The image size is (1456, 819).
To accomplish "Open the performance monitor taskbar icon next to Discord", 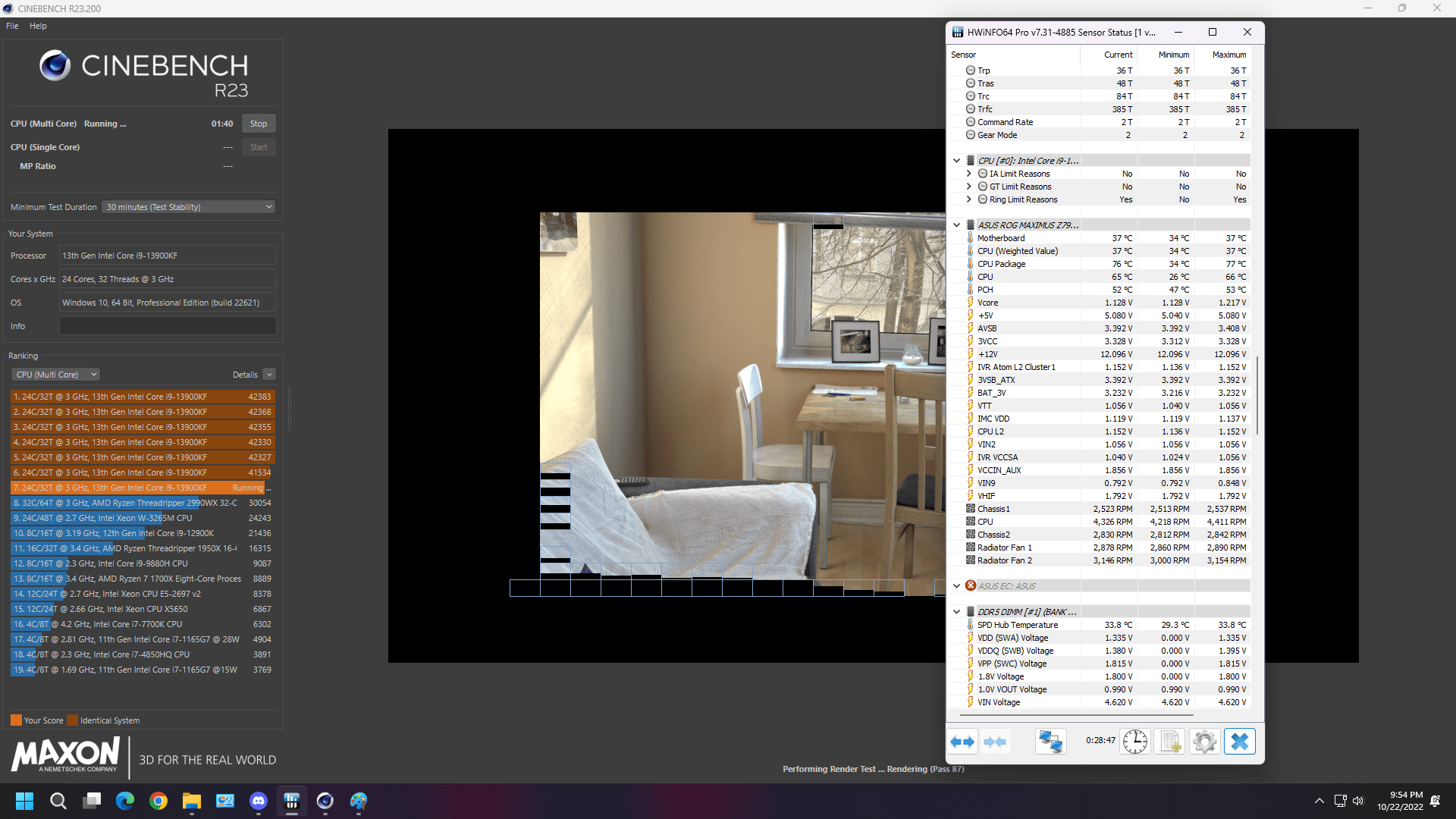I will point(225,801).
